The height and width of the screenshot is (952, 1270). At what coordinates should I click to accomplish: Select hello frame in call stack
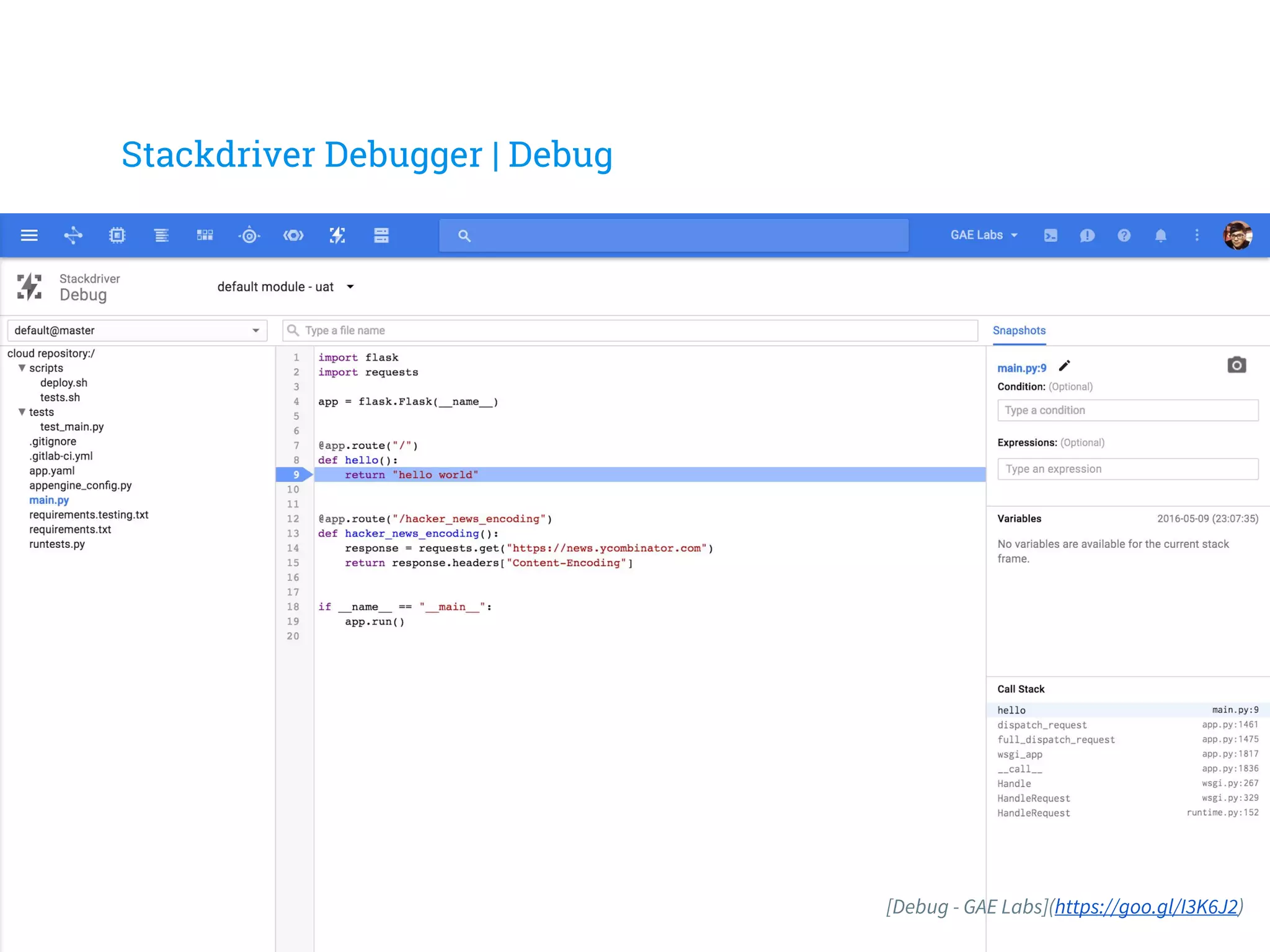pos(1127,710)
